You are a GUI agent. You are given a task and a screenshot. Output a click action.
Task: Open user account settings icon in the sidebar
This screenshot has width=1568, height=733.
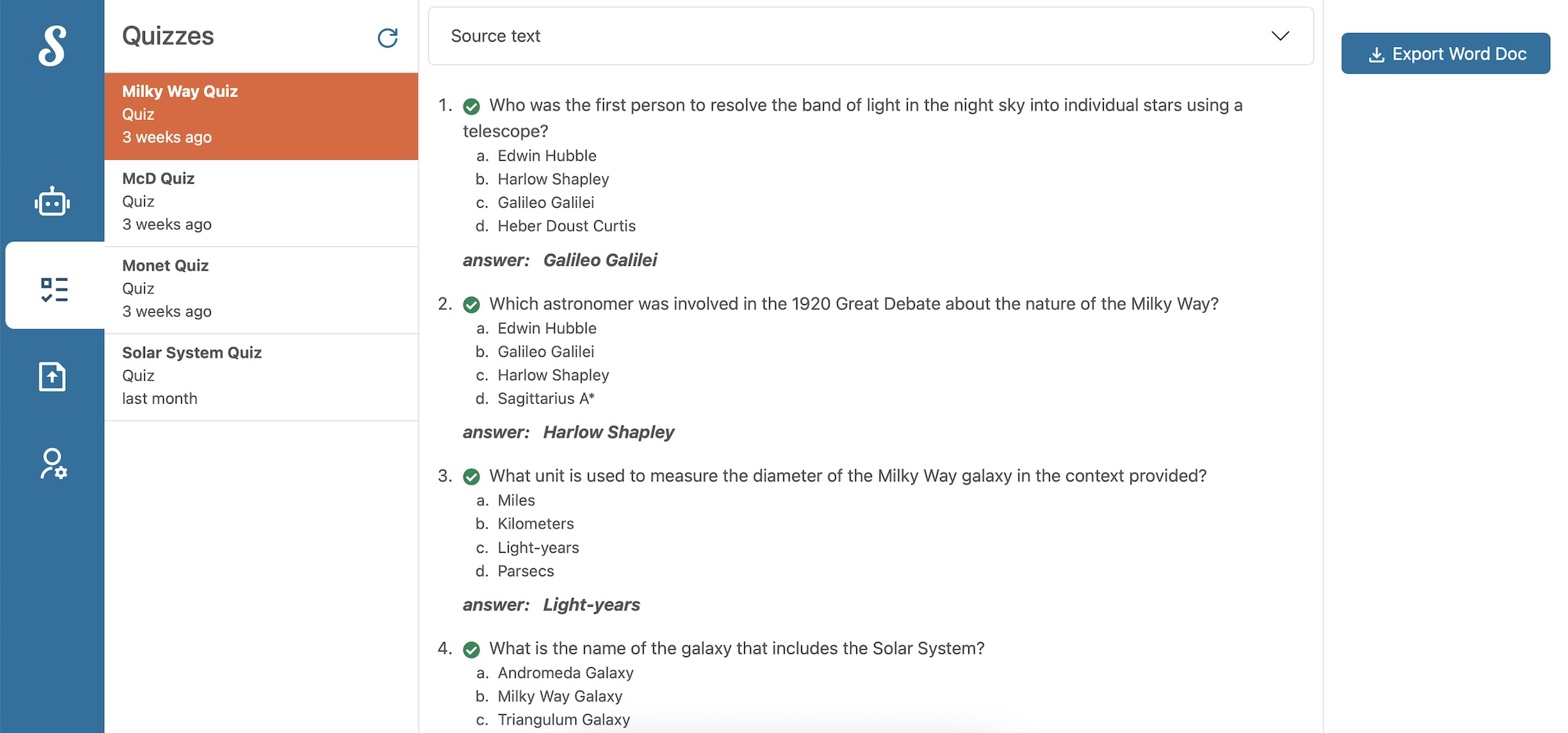(53, 463)
